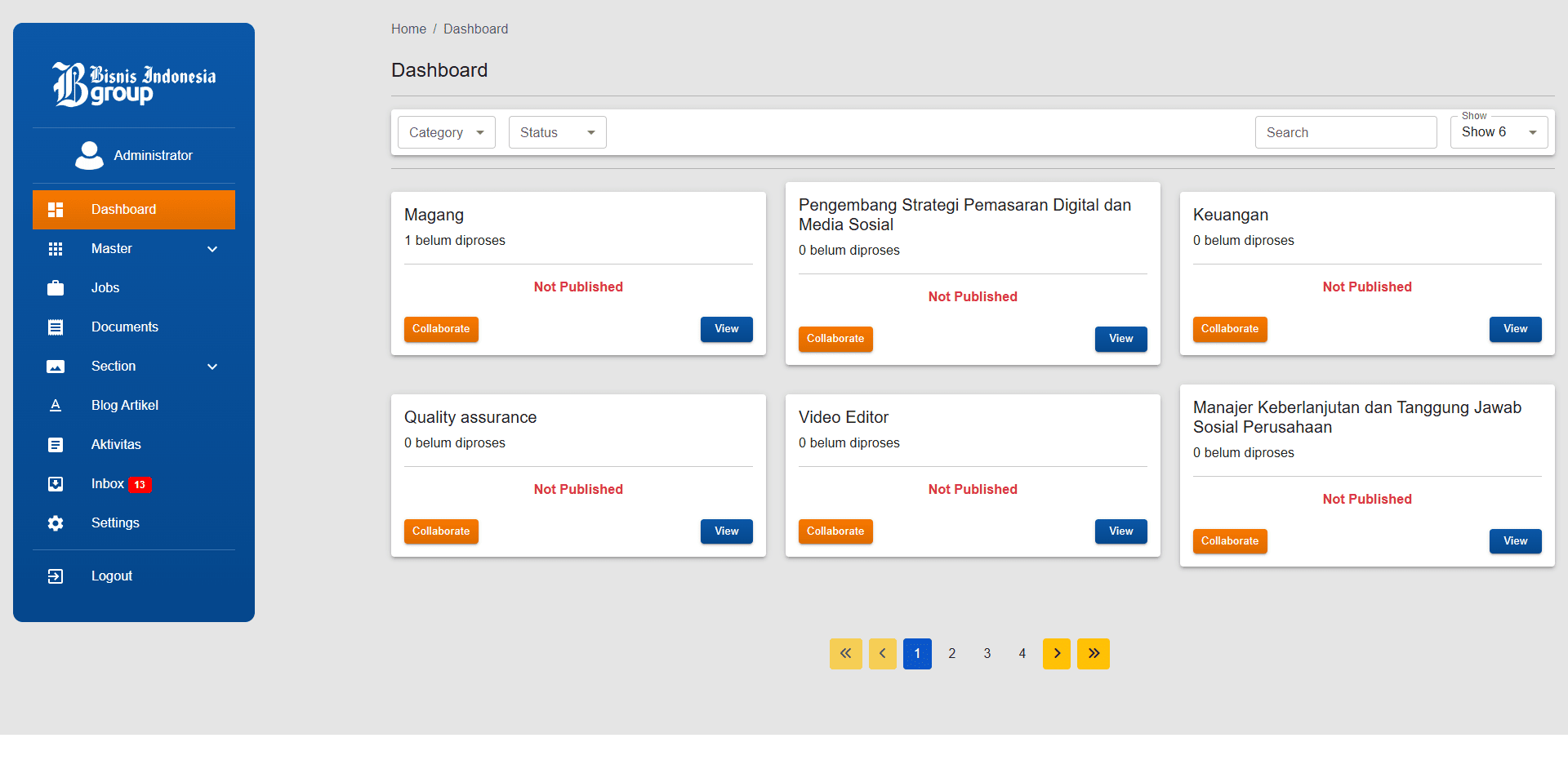The image size is (1568, 778).
Task: Click the Settings gear icon
Action: point(56,523)
